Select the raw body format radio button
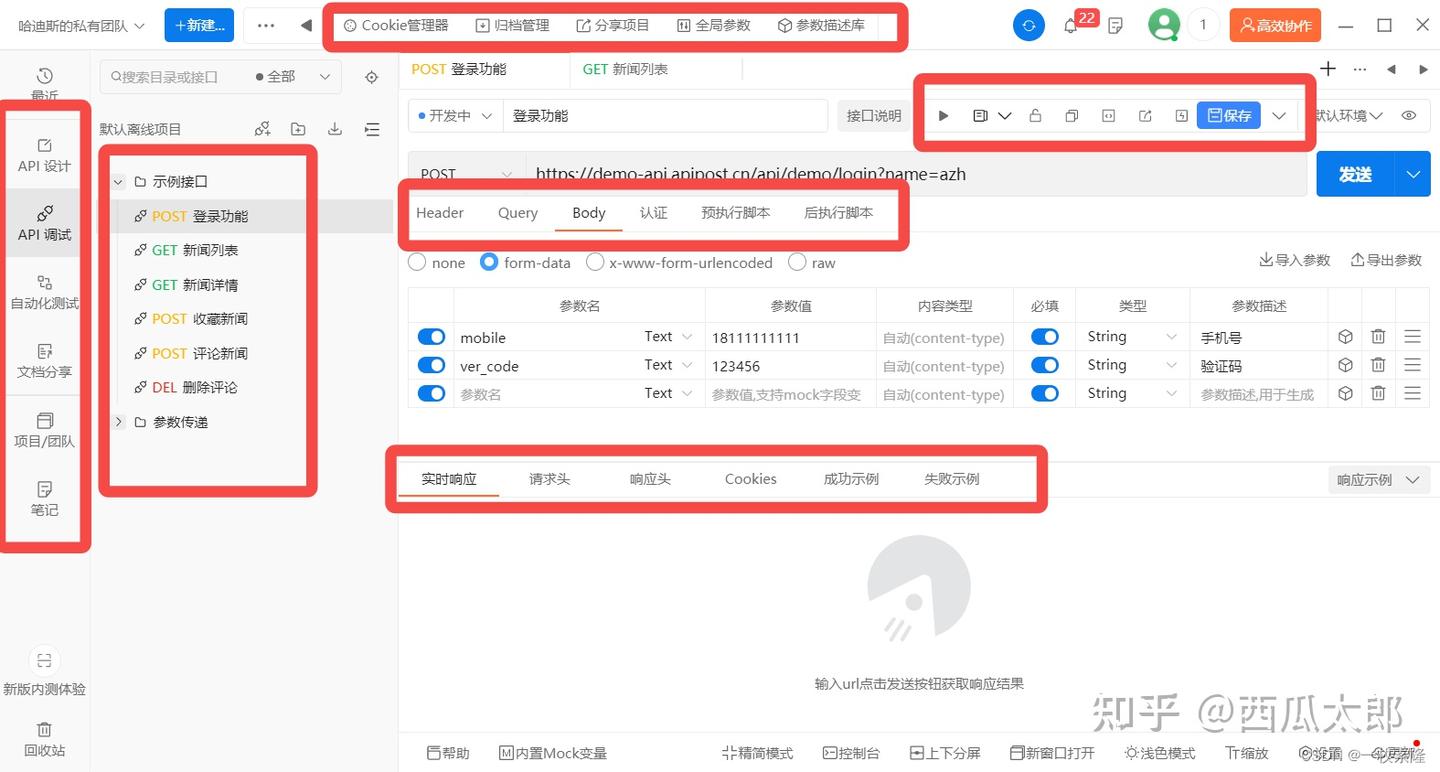The width and height of the screenshot is (1440, 772). [796, 262]
